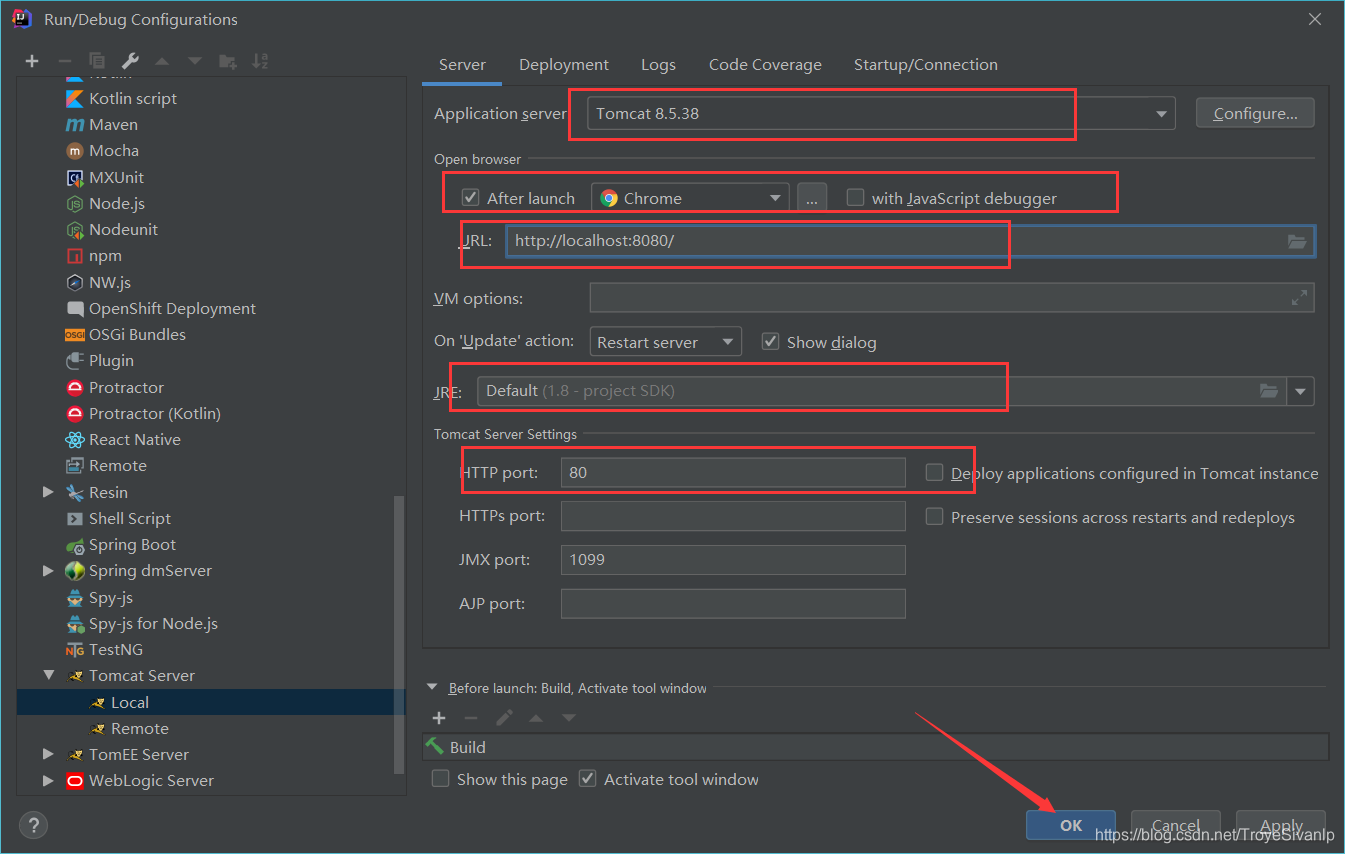Click the copy configuration icon
The image size is (1345, 854).
coord(97,61)
